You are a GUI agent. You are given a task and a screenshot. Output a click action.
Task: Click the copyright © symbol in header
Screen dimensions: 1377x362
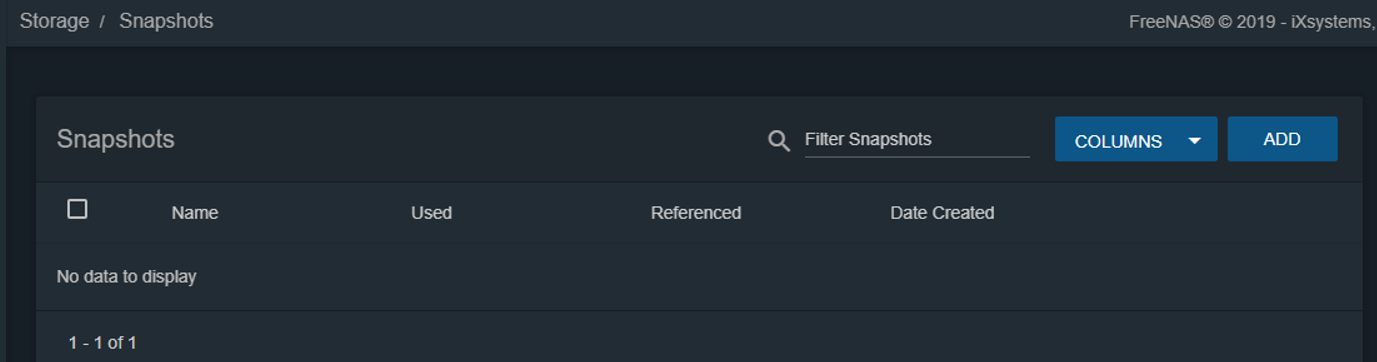tap(1224, 22)
